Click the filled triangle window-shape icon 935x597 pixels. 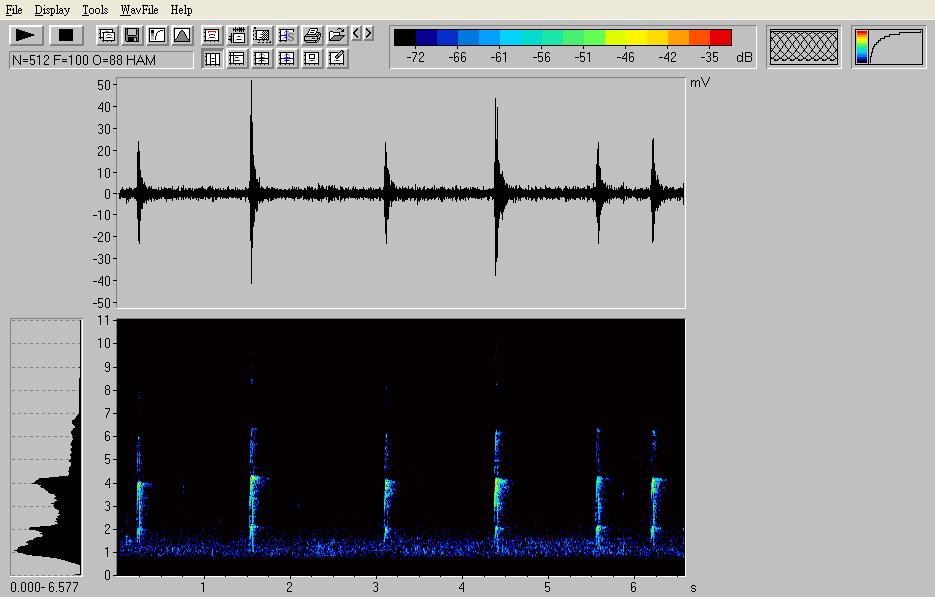click(182, 35)
